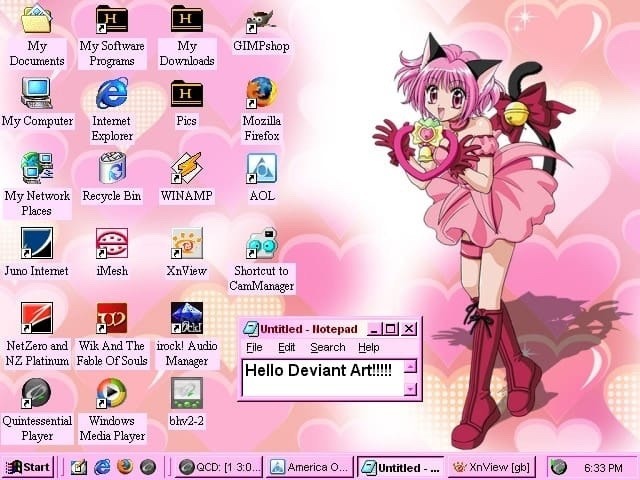
Task: Select the Recycle Bin icon
Action: 112,169
